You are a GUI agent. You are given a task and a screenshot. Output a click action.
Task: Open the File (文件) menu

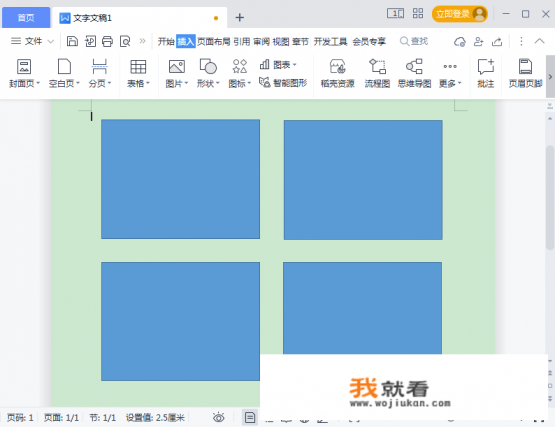coord(27,41)
